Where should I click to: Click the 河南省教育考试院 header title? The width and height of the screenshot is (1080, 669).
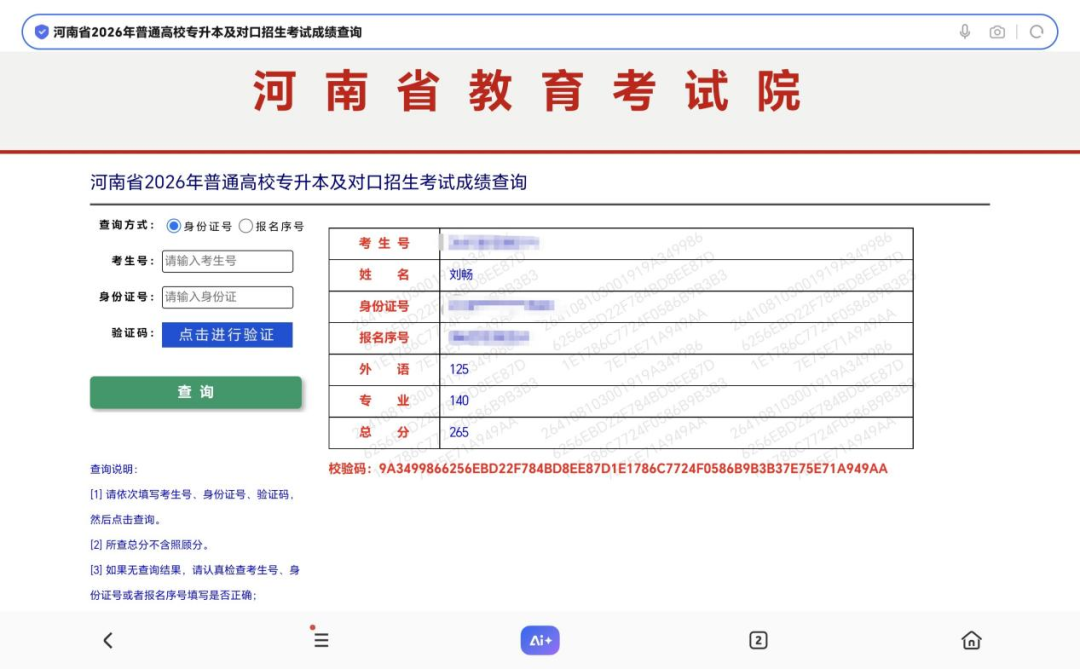click(527, 92)
